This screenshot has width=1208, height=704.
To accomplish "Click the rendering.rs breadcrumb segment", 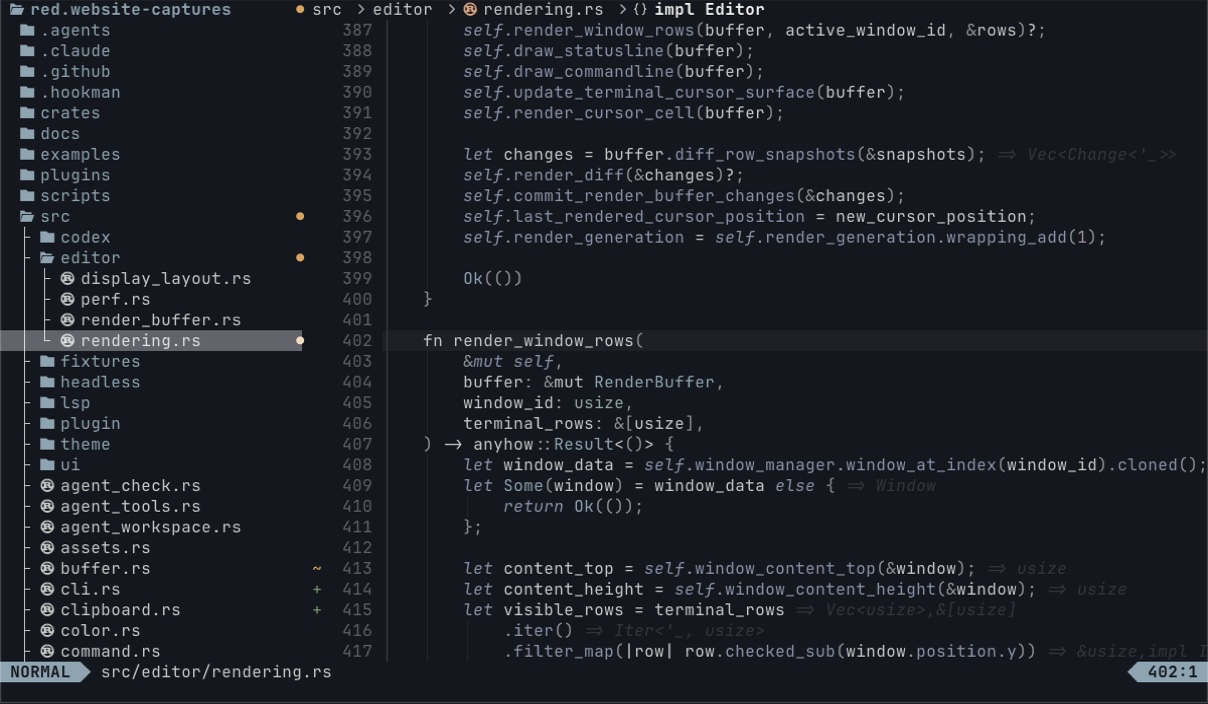I will click(x=543, y=9).
